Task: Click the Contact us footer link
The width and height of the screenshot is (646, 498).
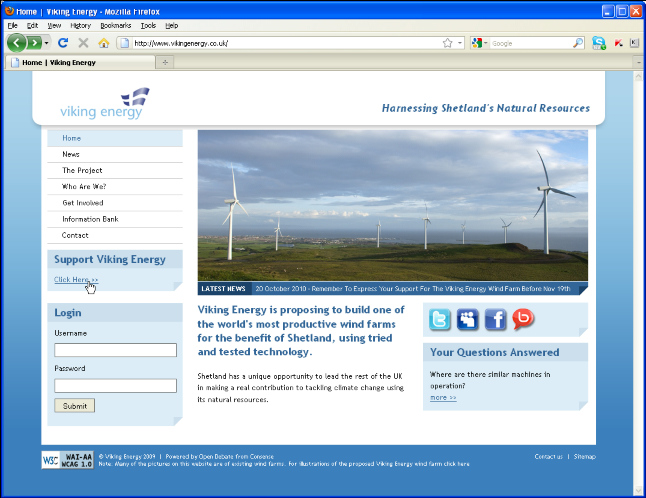Action: pyautogui.click(x=548, y=456)
